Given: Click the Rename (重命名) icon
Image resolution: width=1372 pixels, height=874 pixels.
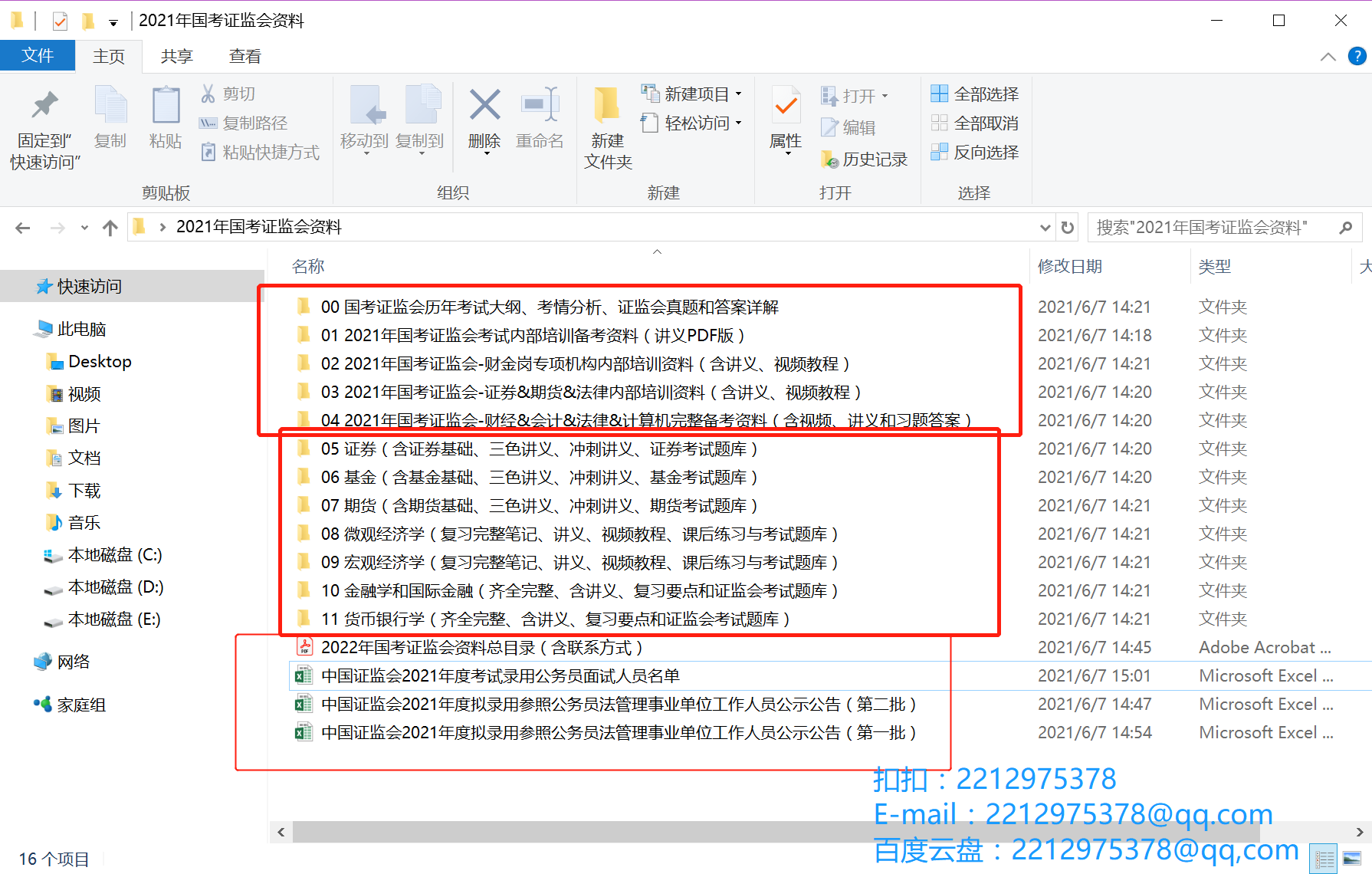Looking at the screenshot, I should tap(540, 105).
